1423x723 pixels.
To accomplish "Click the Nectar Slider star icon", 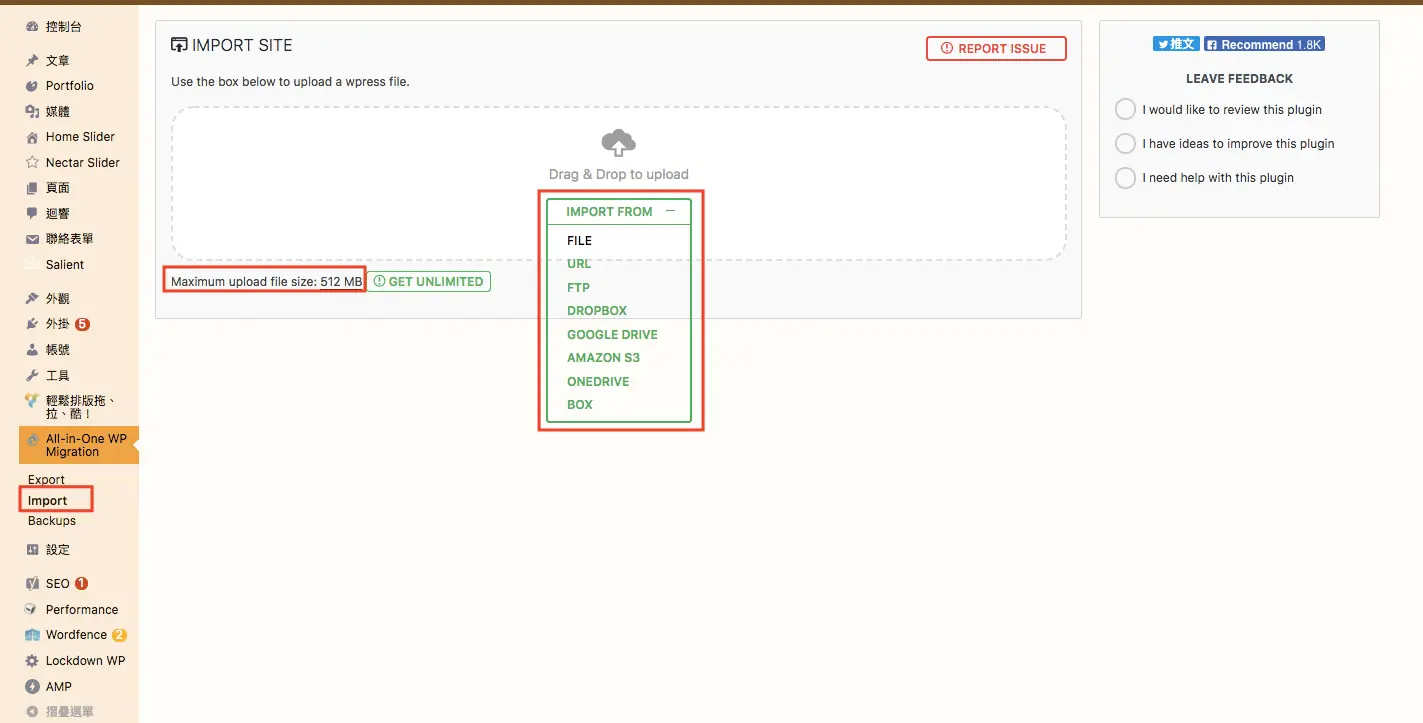I will pos(32,163).
